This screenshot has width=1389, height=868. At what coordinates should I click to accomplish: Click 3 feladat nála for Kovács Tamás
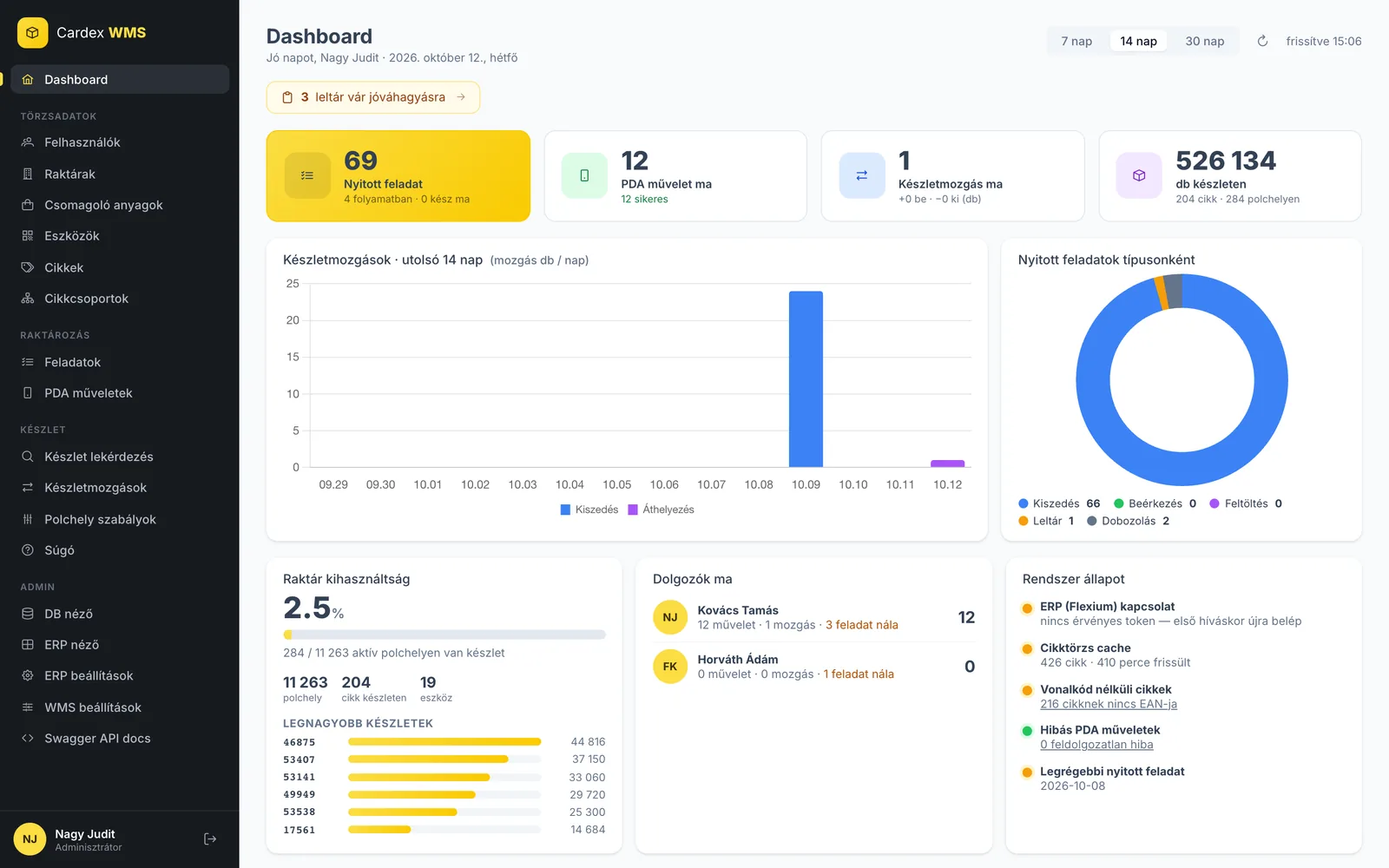(861, 625)
